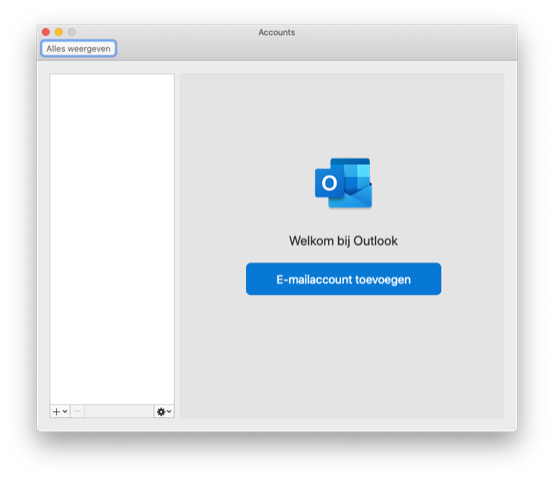554x480 pixels.
Task: Click the empty bar between the minus and gear
Action: (119, 411)
